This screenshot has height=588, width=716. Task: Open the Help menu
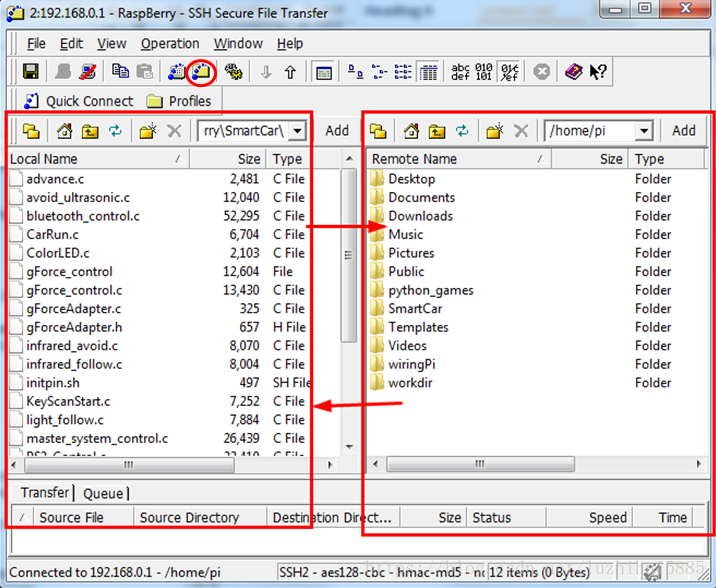pos(290,44)
